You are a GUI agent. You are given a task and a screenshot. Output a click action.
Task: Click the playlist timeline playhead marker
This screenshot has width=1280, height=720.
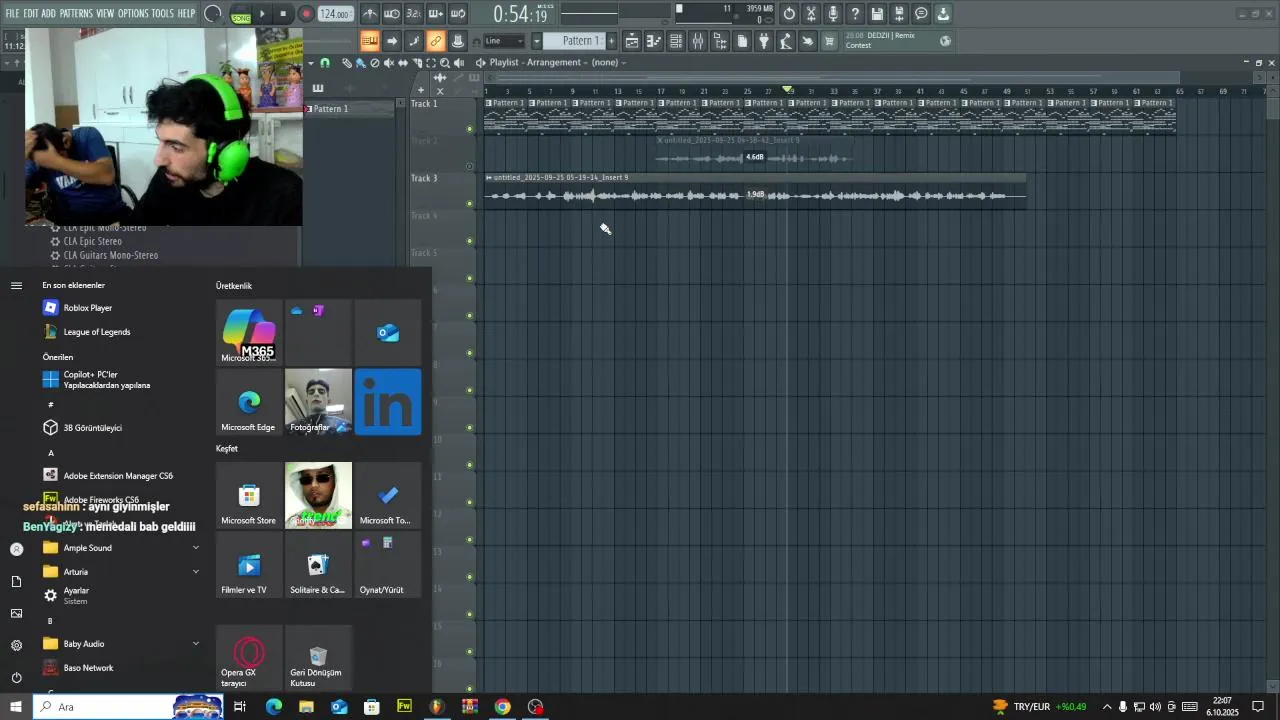pos(788,90)
